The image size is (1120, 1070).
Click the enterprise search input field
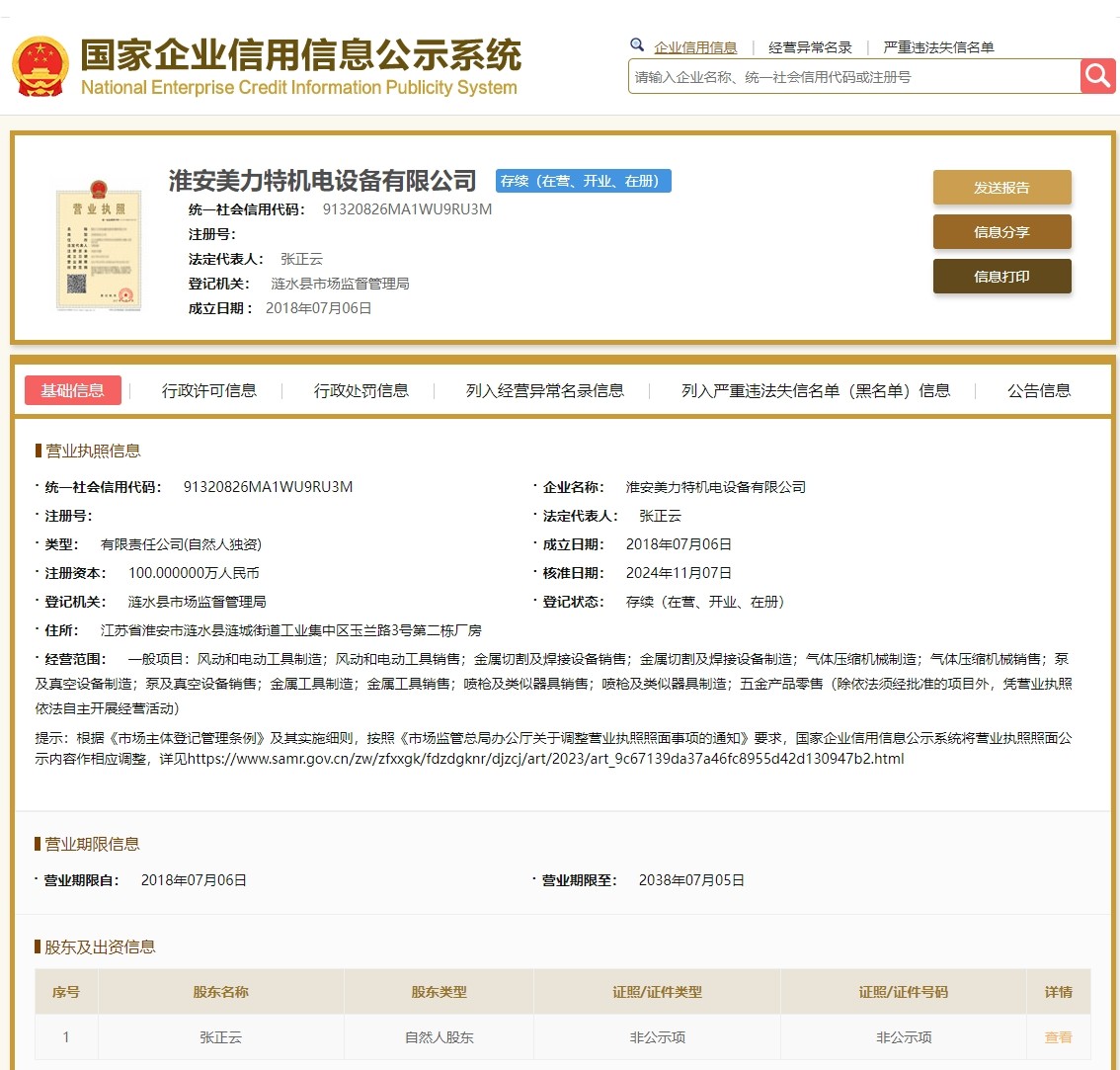[849, 76]
